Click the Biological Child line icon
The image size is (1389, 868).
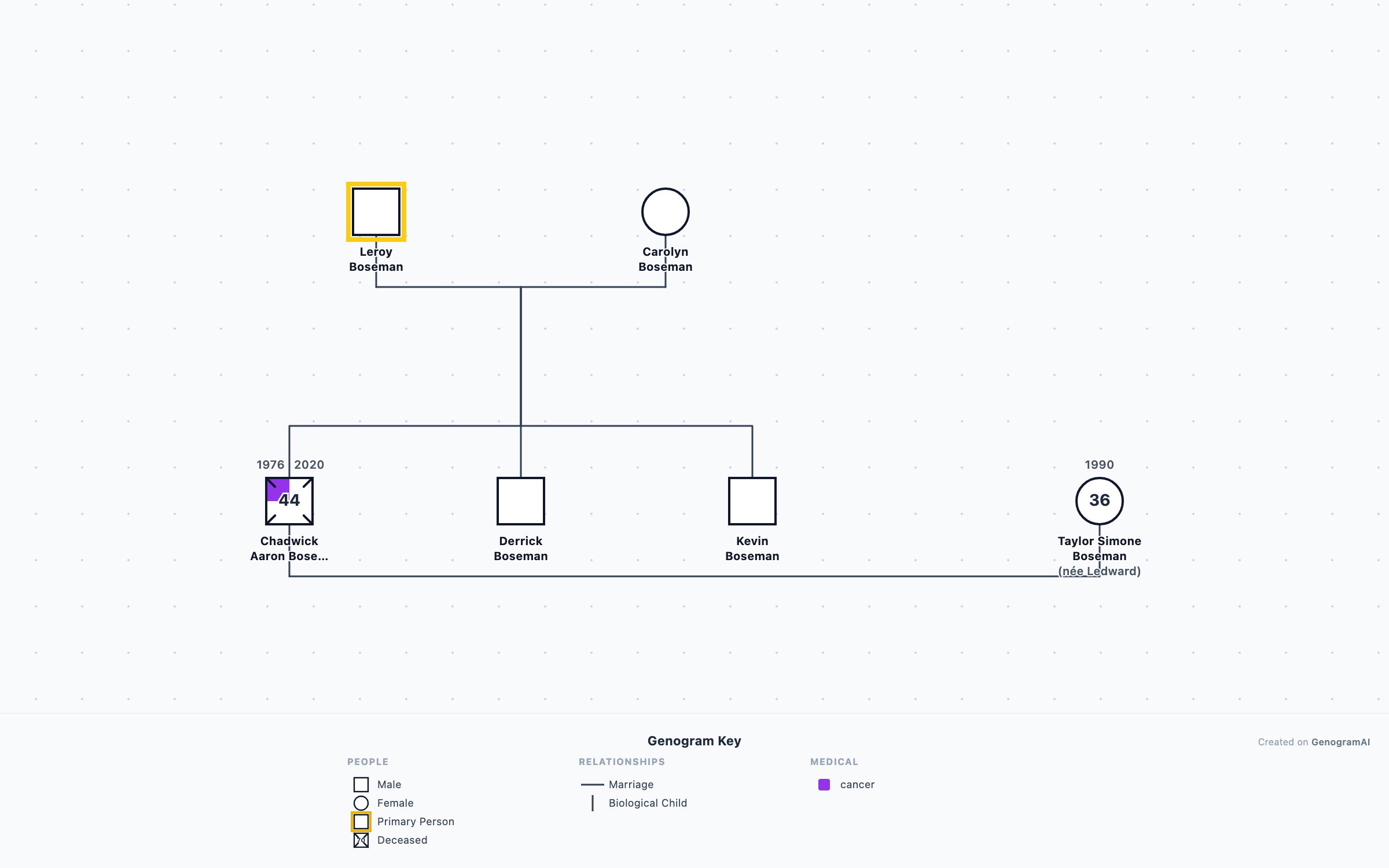pos(593,803)
